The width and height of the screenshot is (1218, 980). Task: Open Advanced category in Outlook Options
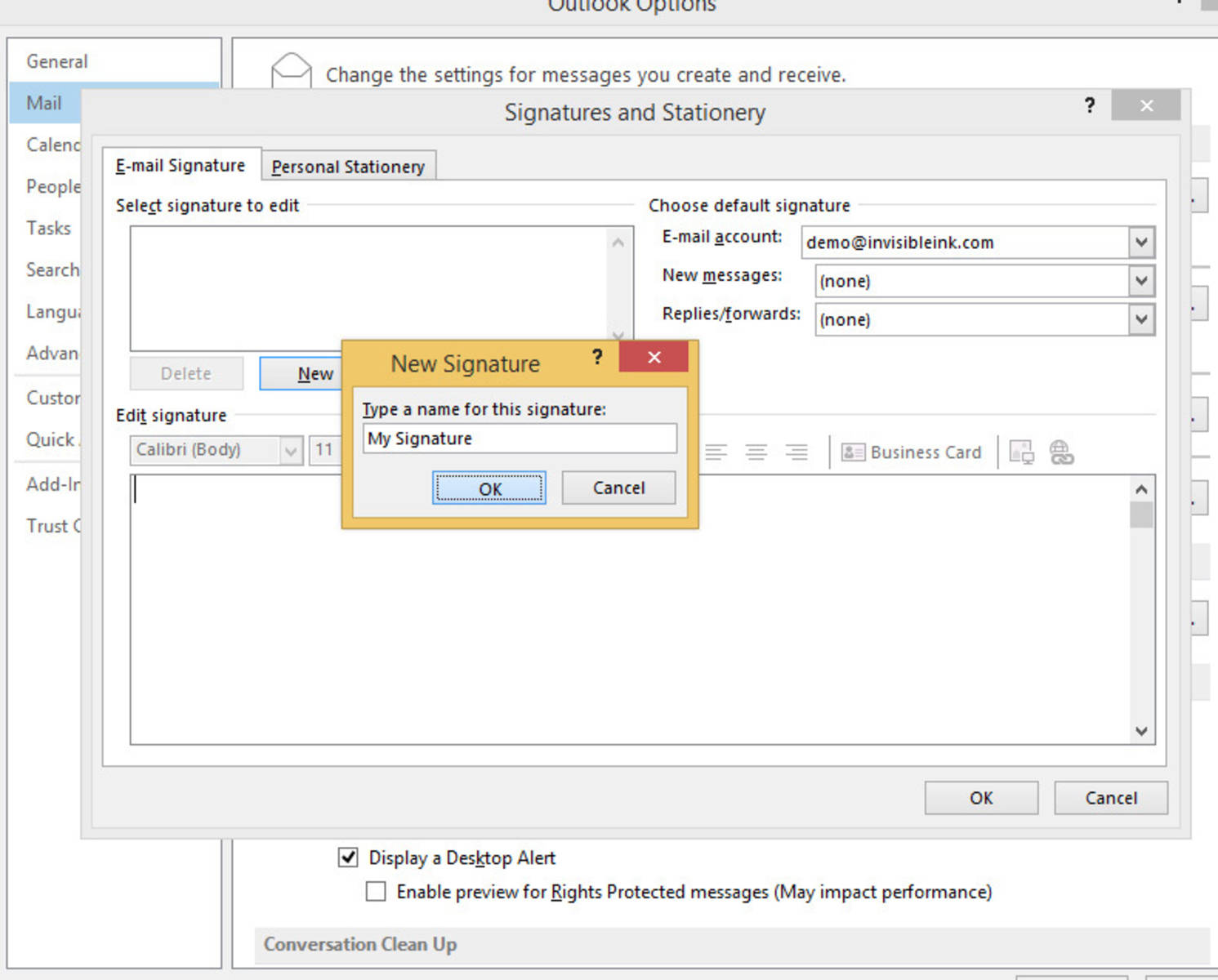click(x=52, y=353)
